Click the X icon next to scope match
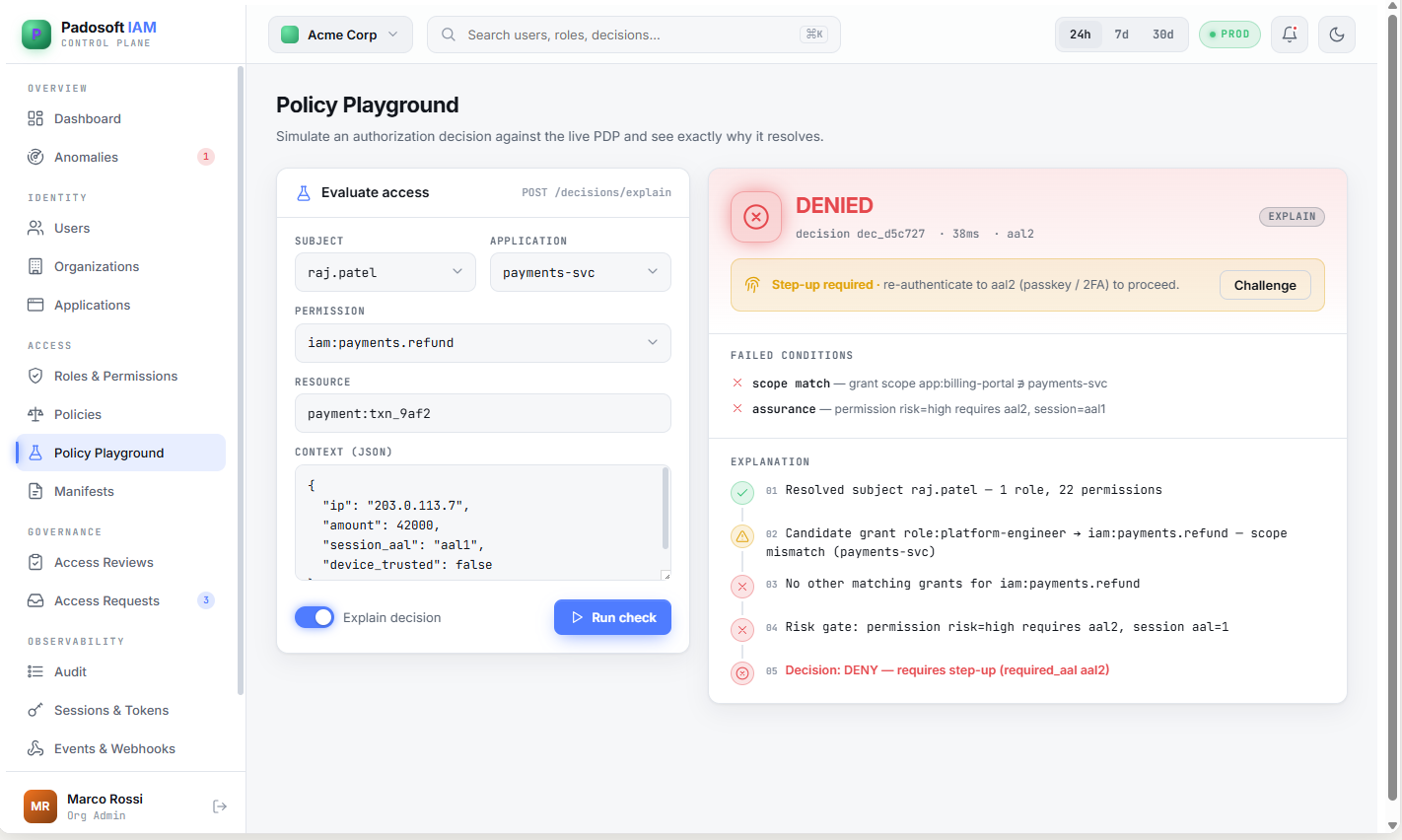 click(x=737, y=383)
